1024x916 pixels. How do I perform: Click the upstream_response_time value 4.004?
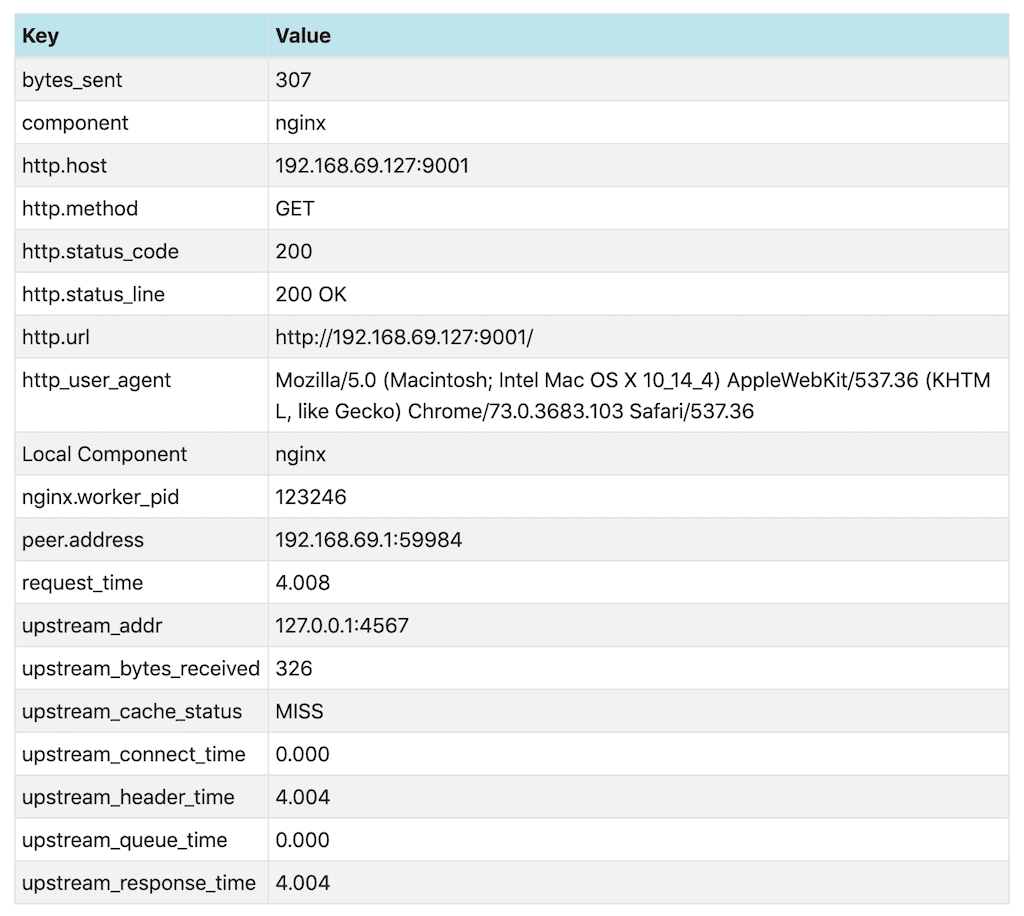[302, 884]
